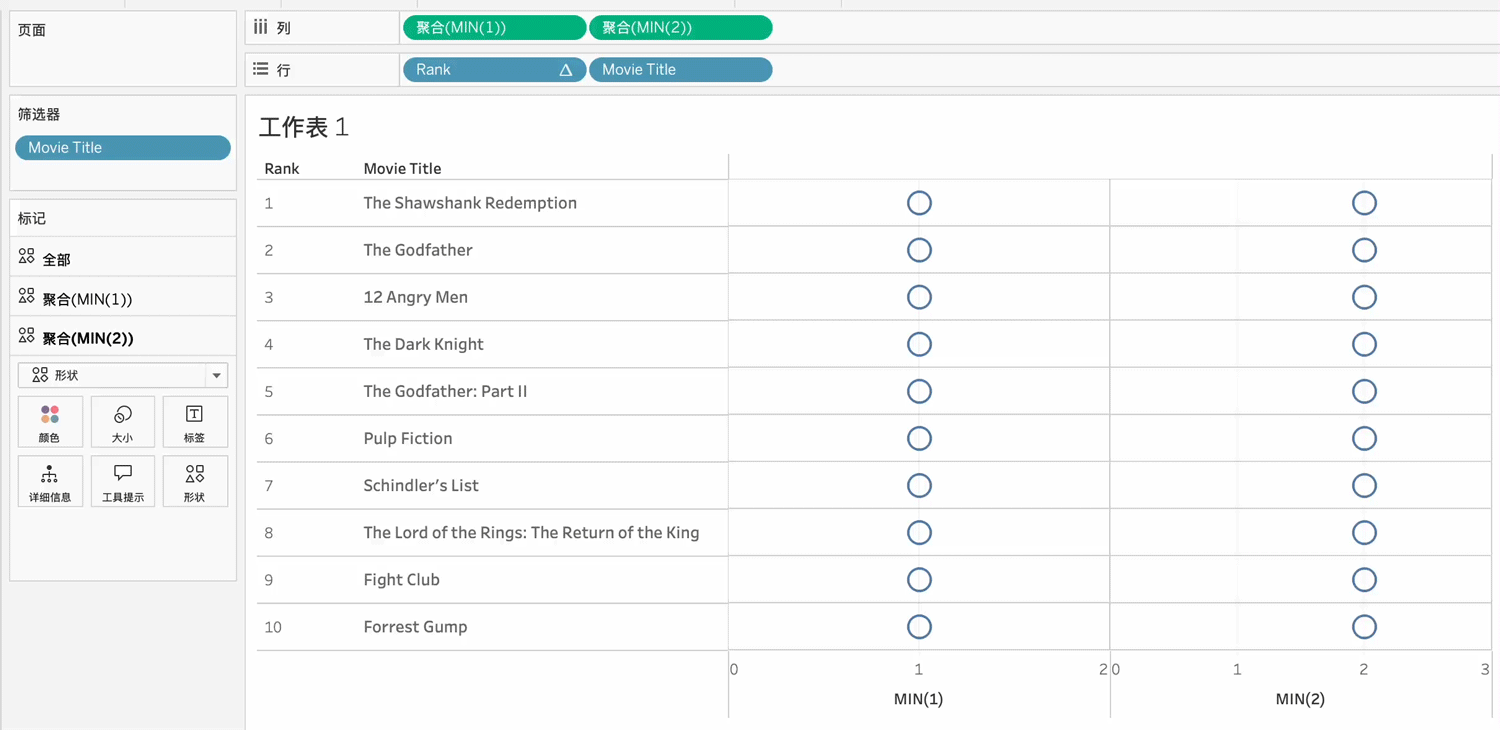The width and height of the screenshot is (1500, 730).
Task: Select The Shawshank Redemption row label
Action: tap(470, 203)
